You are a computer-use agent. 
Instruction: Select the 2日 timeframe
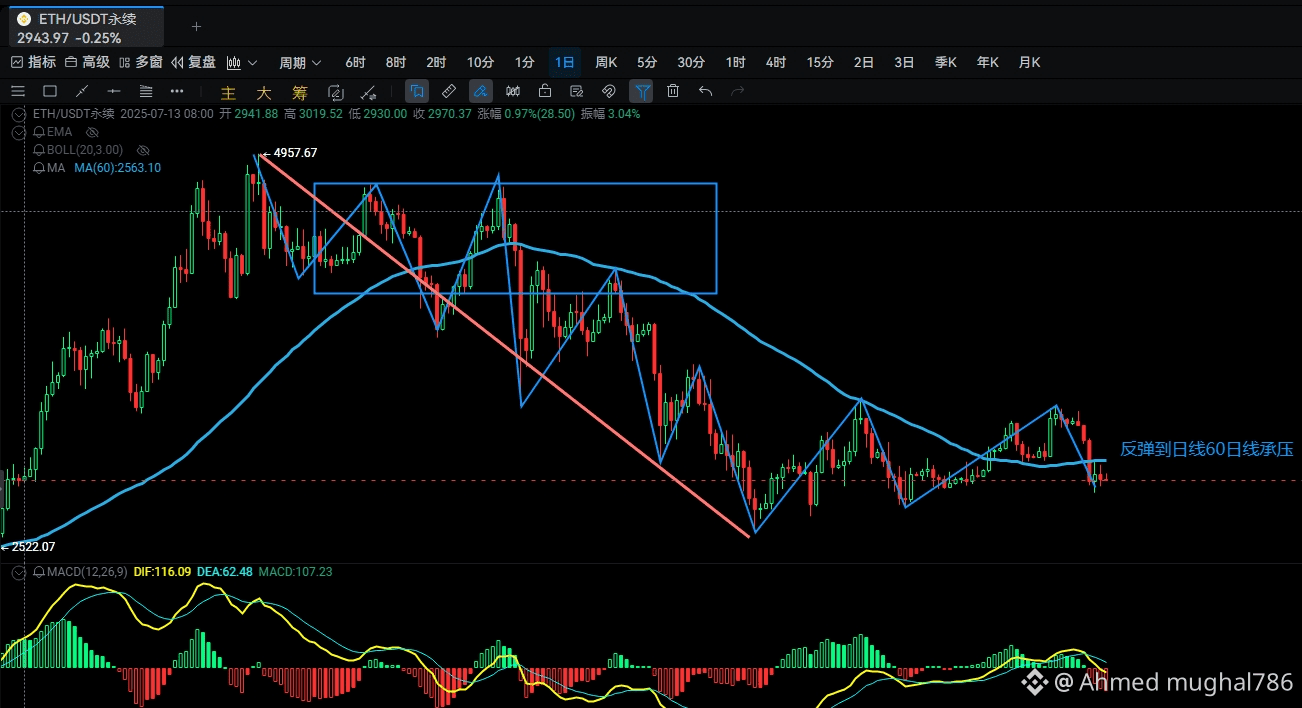click(864, 62)
